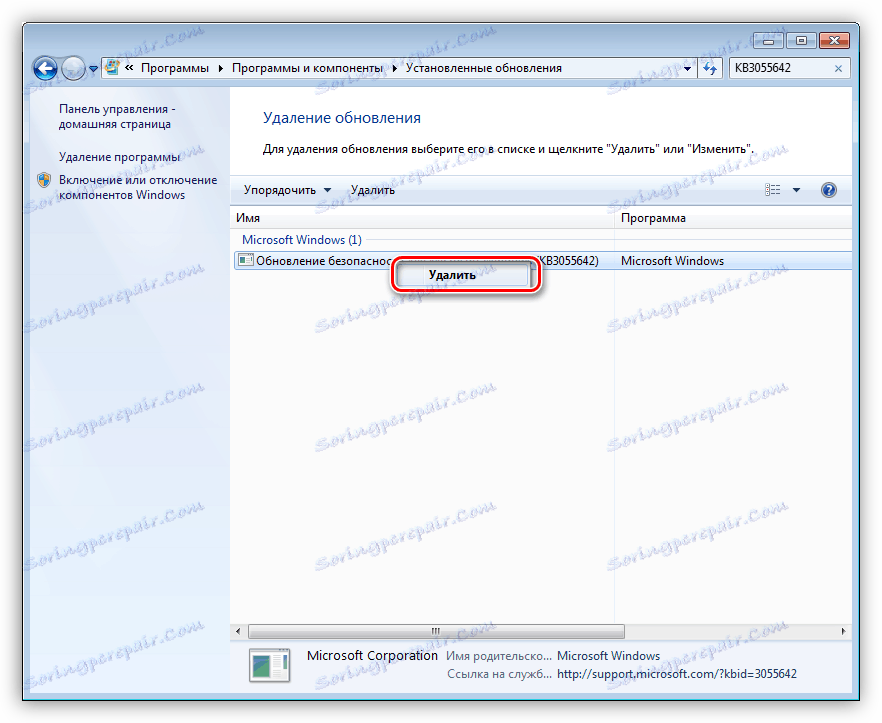The width and height of the screenshot is (882, 723).
Task: Open Панель управления домашняя страница link
Action: (117, 116)
